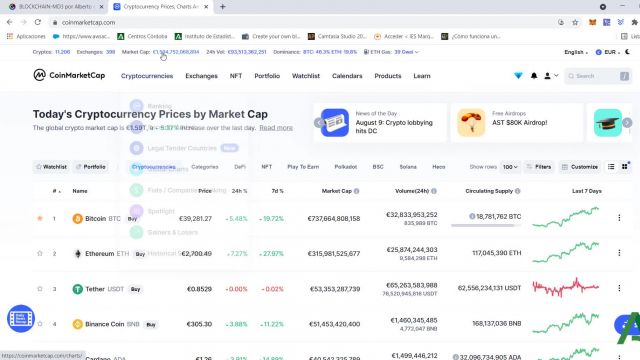Switch to grid view layout
The height and width of the screenshot is (360, 640).
pyautogui.click(x=624, y=167)
